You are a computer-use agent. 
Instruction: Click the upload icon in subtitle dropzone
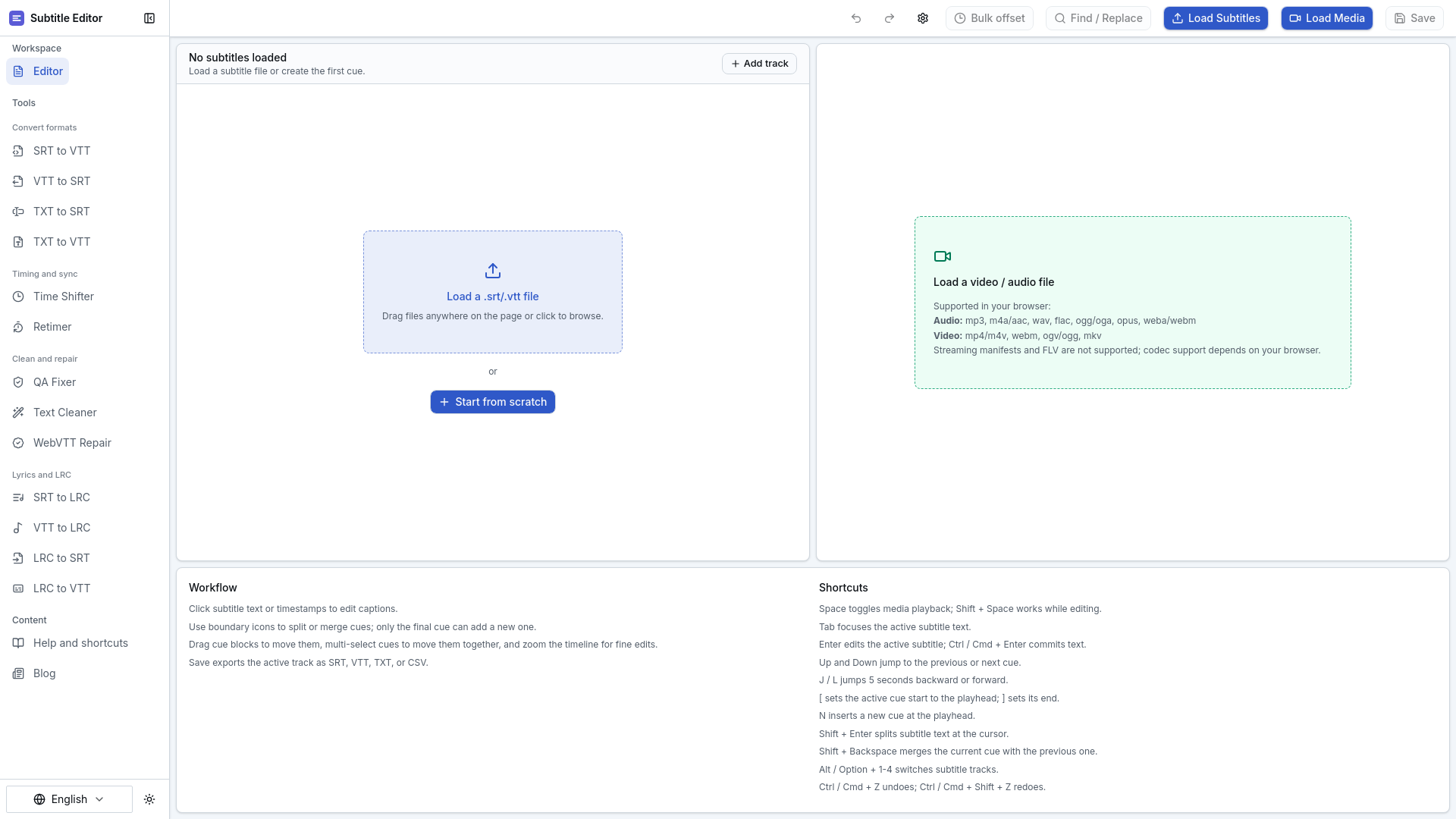click(x=493, y=271)
